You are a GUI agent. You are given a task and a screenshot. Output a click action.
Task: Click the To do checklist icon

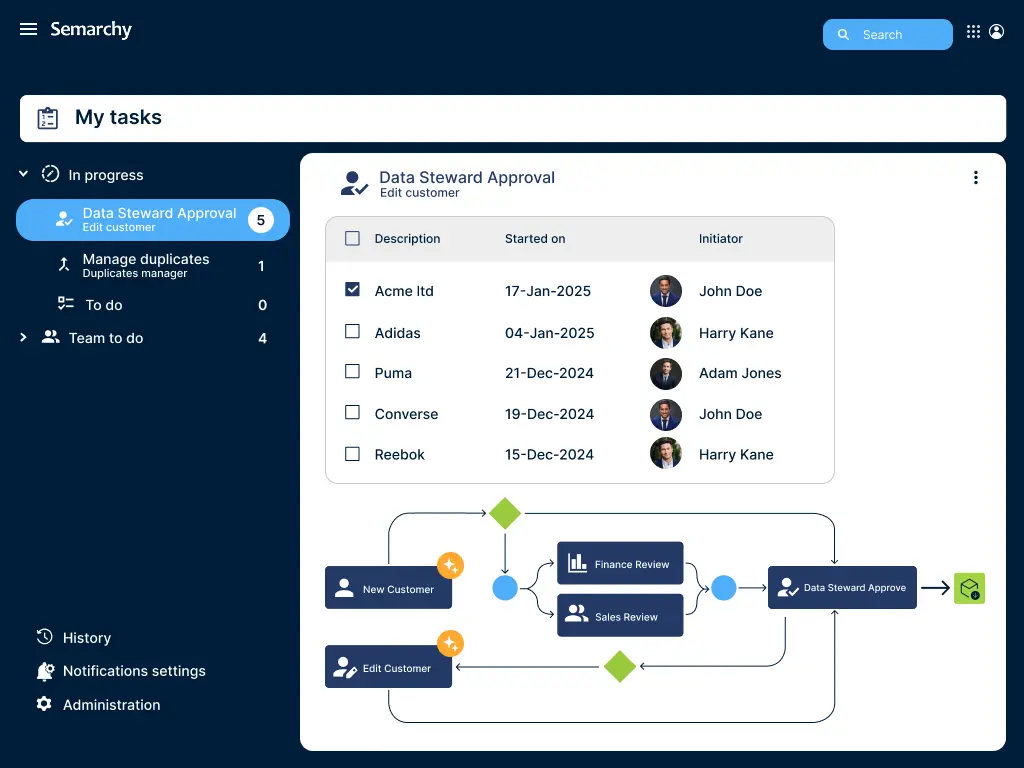(66, 304)
